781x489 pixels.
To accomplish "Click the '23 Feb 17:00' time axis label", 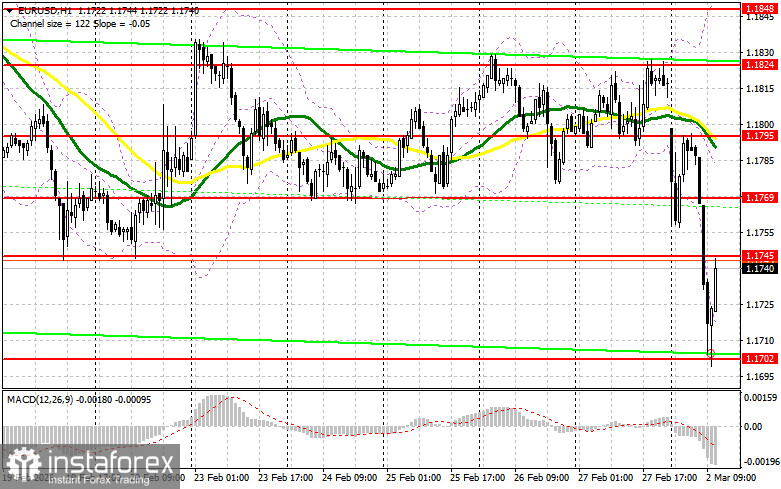I will pyautogui.click(x=285, y=478).
